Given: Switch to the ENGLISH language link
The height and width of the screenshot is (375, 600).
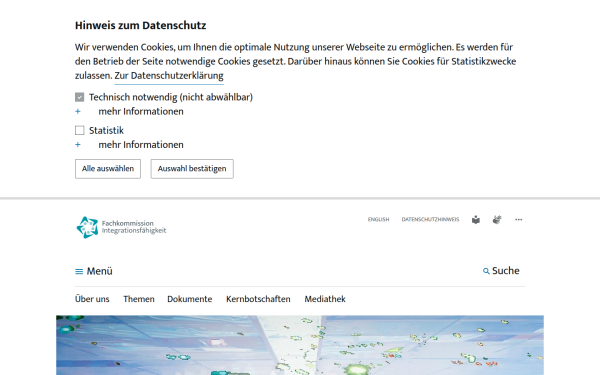Looking at the screenshot, I should 378,220.
